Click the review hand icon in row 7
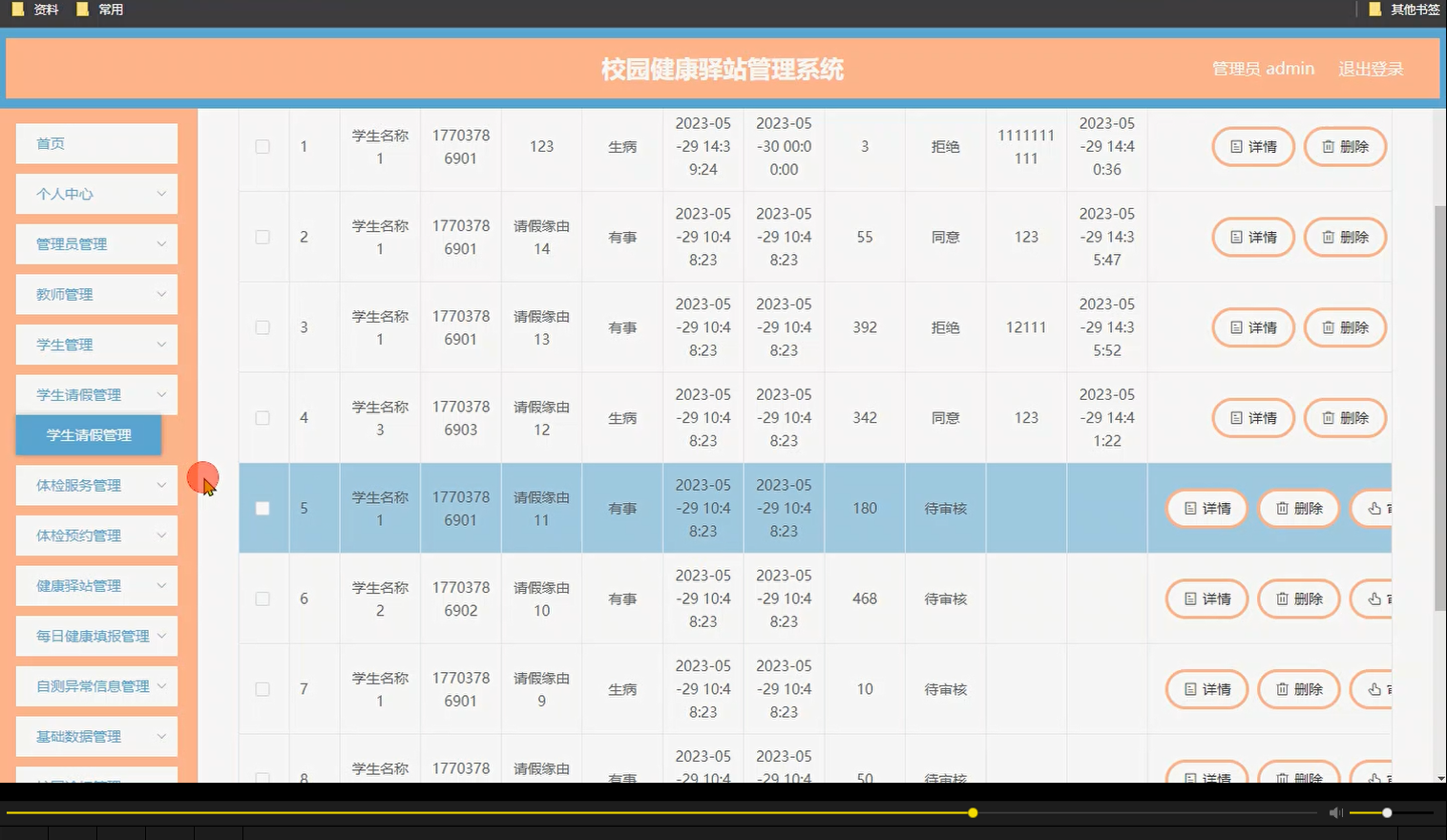This screenshot has height=840, width=1447. tap(1374, 689)
